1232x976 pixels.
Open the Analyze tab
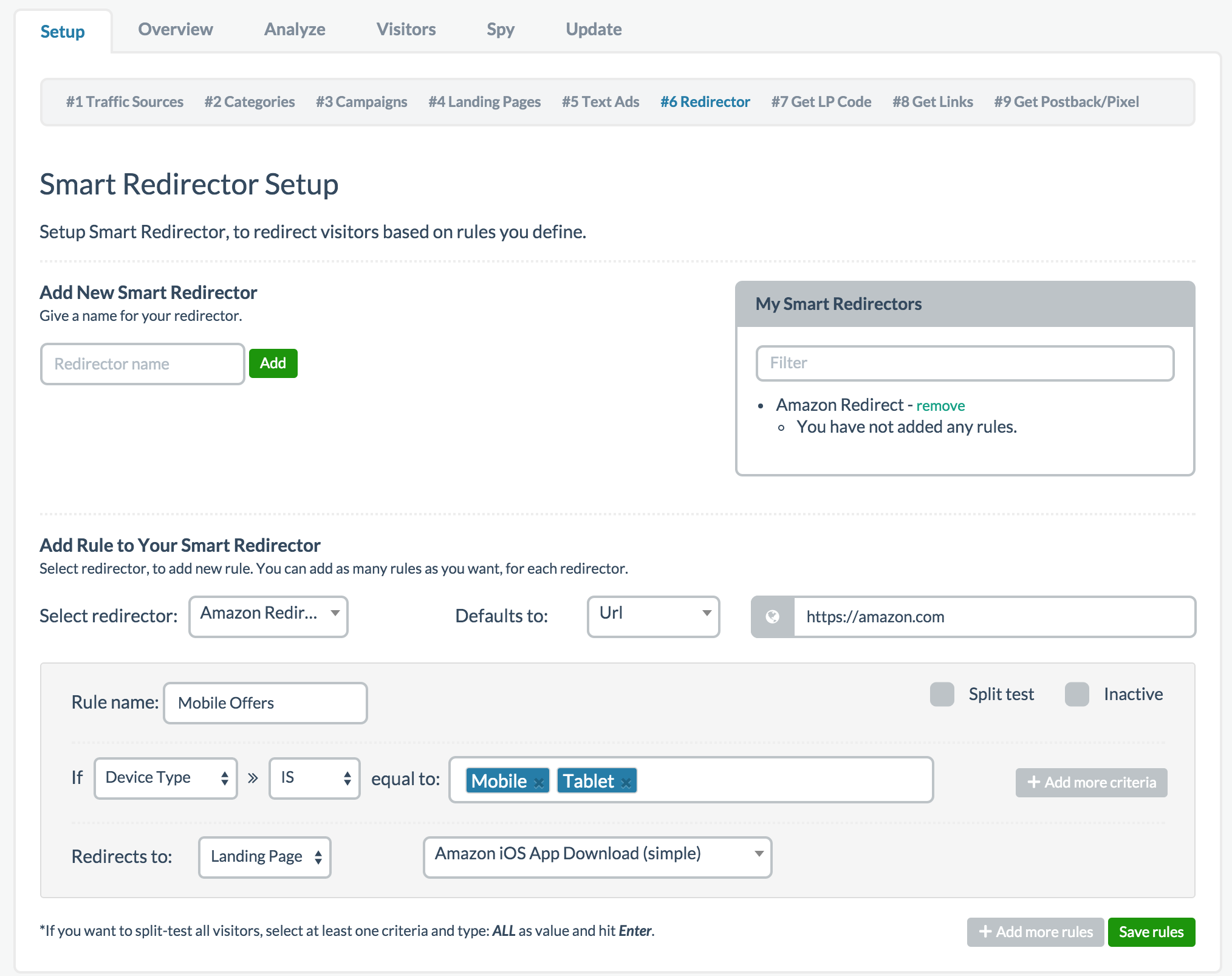click(x=295, y=29)
